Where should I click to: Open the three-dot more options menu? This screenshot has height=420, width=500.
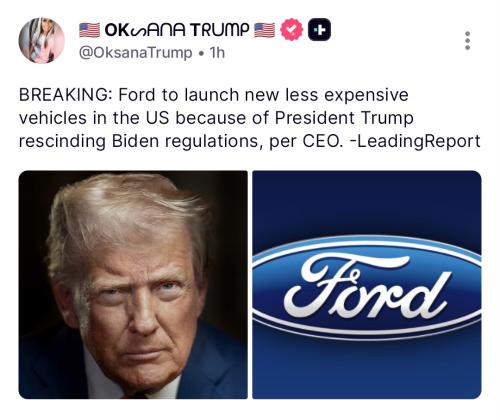467,41
